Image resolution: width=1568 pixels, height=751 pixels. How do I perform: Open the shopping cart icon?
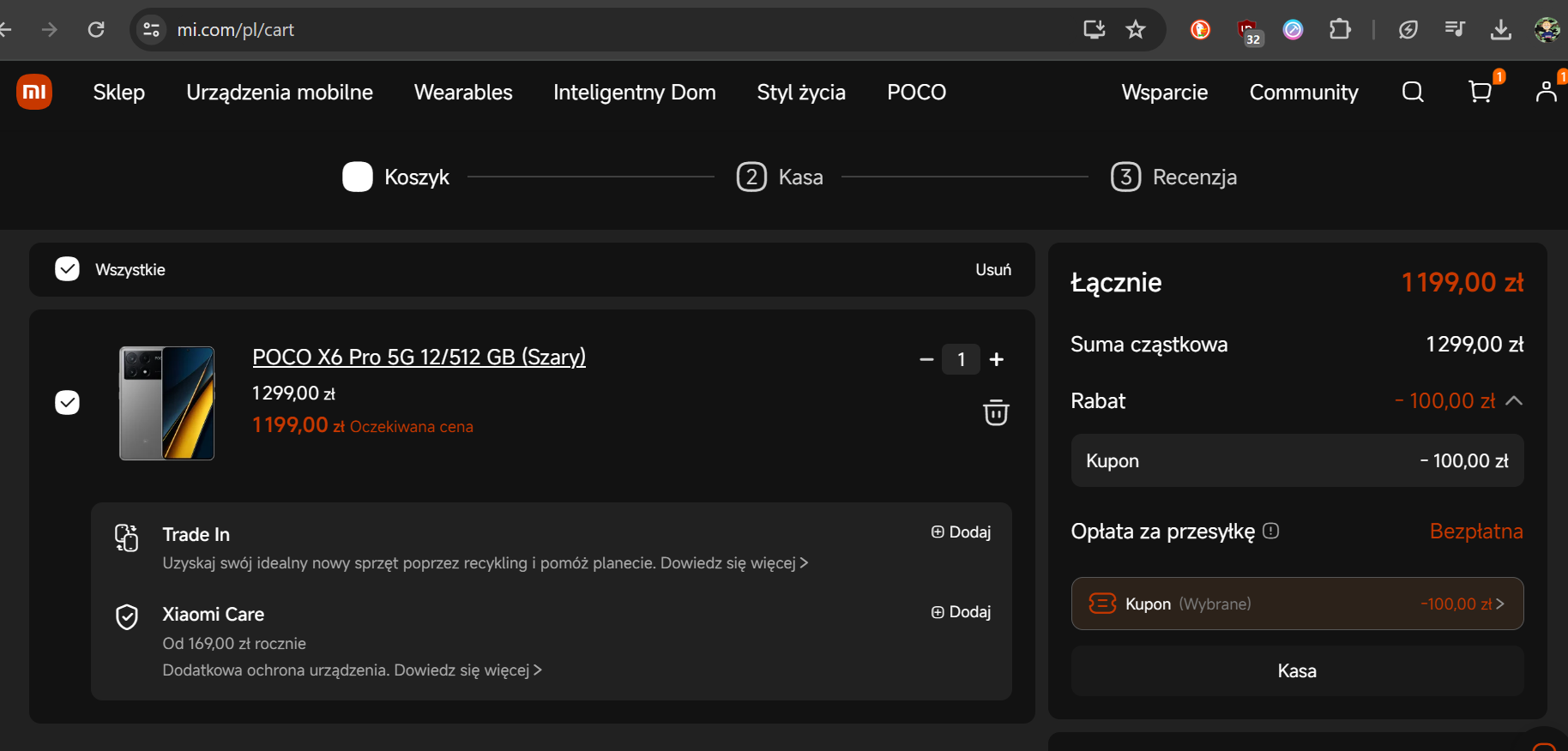(x=1480, y=92)
